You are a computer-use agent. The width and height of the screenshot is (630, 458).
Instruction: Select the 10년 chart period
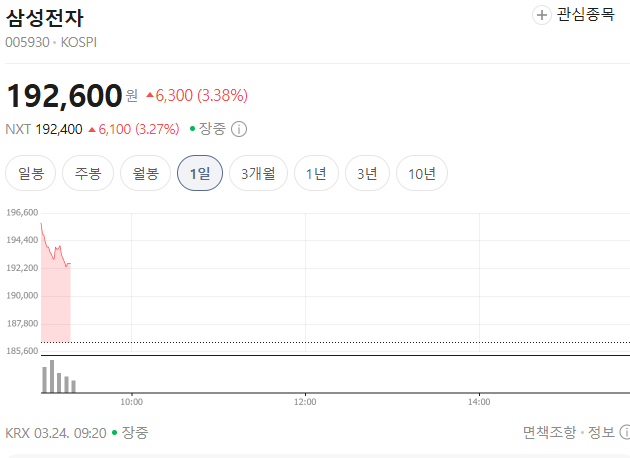point(422,174)
